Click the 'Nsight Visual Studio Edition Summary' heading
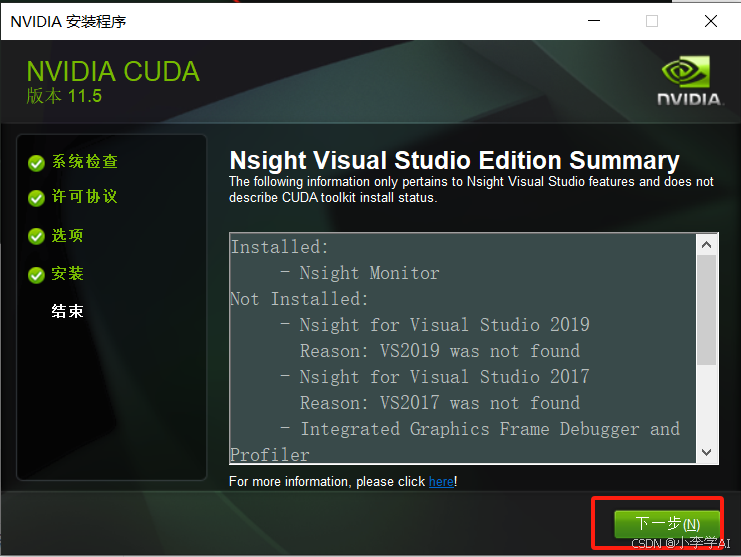This screenshot has height=557, width=741. pyautogui.click(x=454, y=161)
